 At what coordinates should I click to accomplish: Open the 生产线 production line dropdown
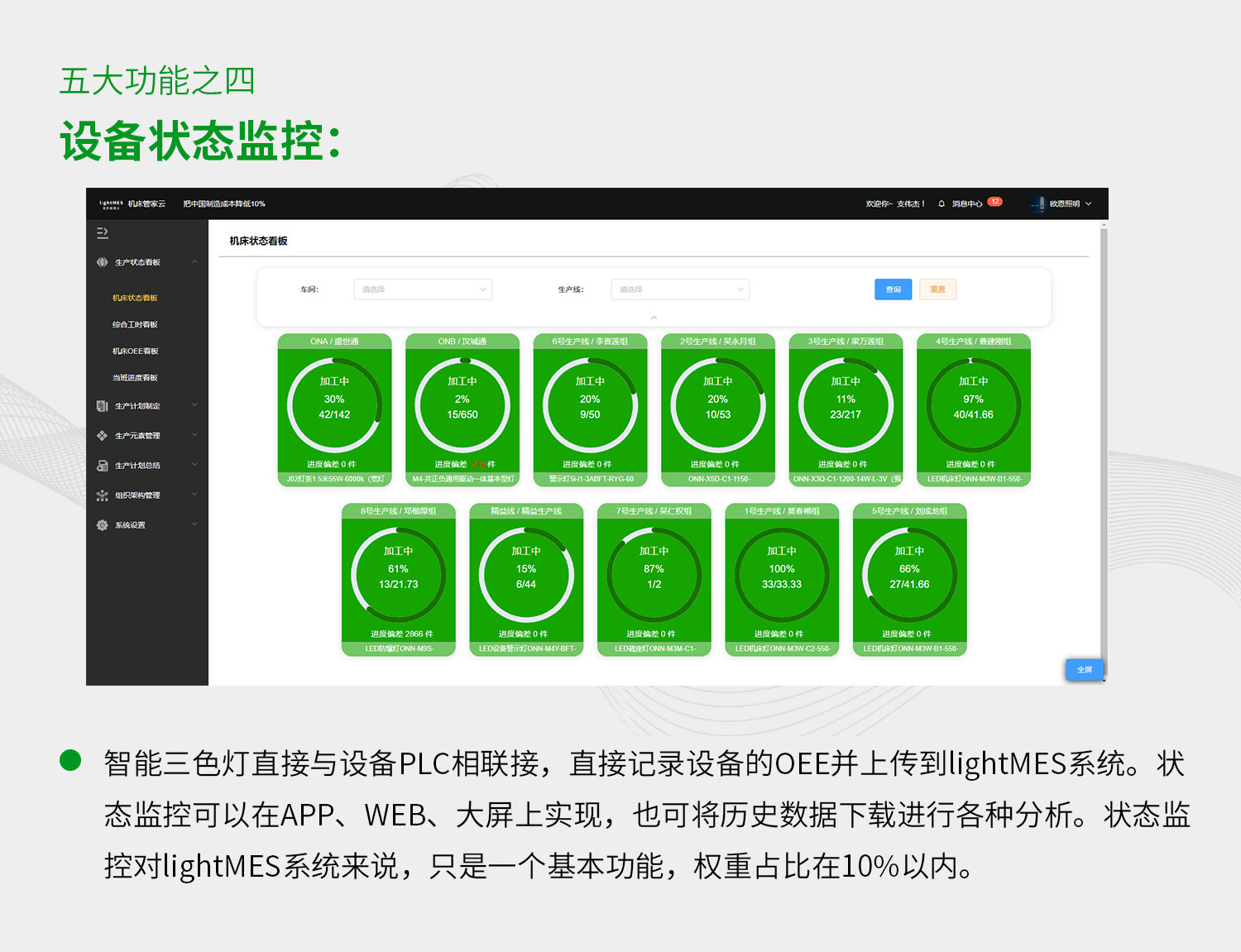(680, 289)
